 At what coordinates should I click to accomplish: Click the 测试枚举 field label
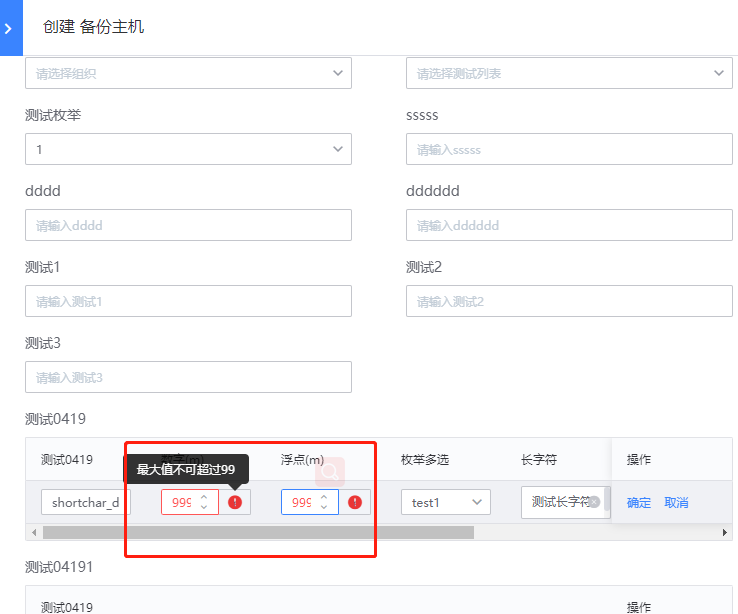pos(53,115)
